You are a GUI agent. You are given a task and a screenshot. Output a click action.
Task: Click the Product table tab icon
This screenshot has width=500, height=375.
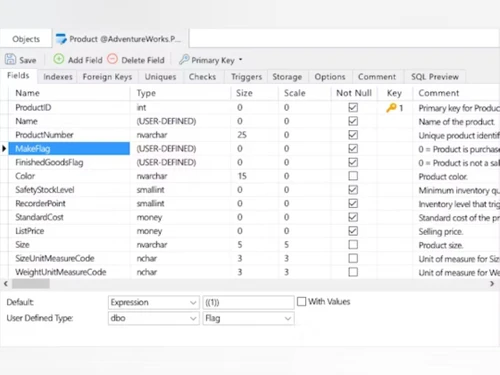61,39
